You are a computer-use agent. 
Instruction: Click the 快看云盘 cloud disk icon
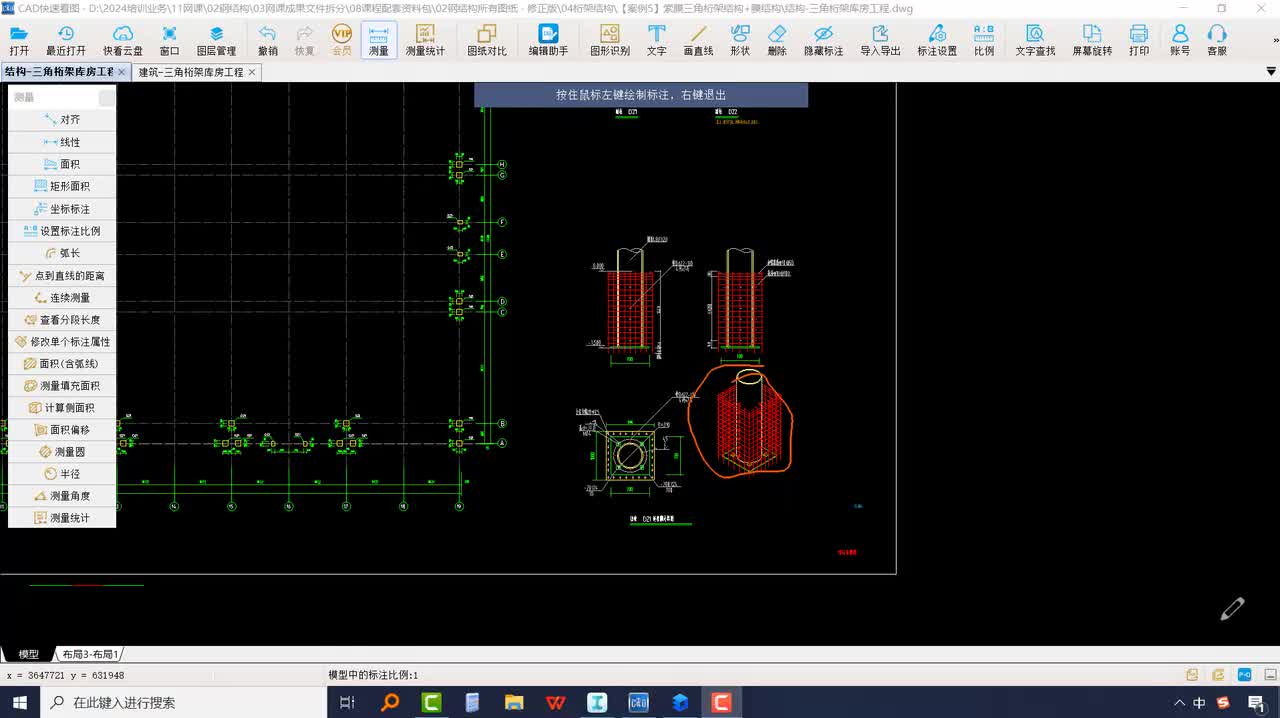click(122, 40)
